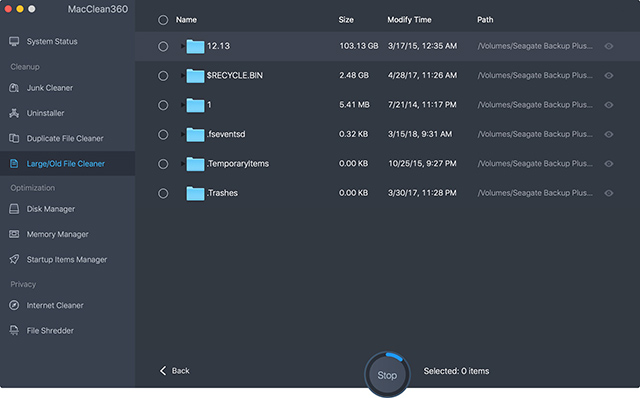
Task: Click the .Trashes folder icon
Action: point(195,193)
